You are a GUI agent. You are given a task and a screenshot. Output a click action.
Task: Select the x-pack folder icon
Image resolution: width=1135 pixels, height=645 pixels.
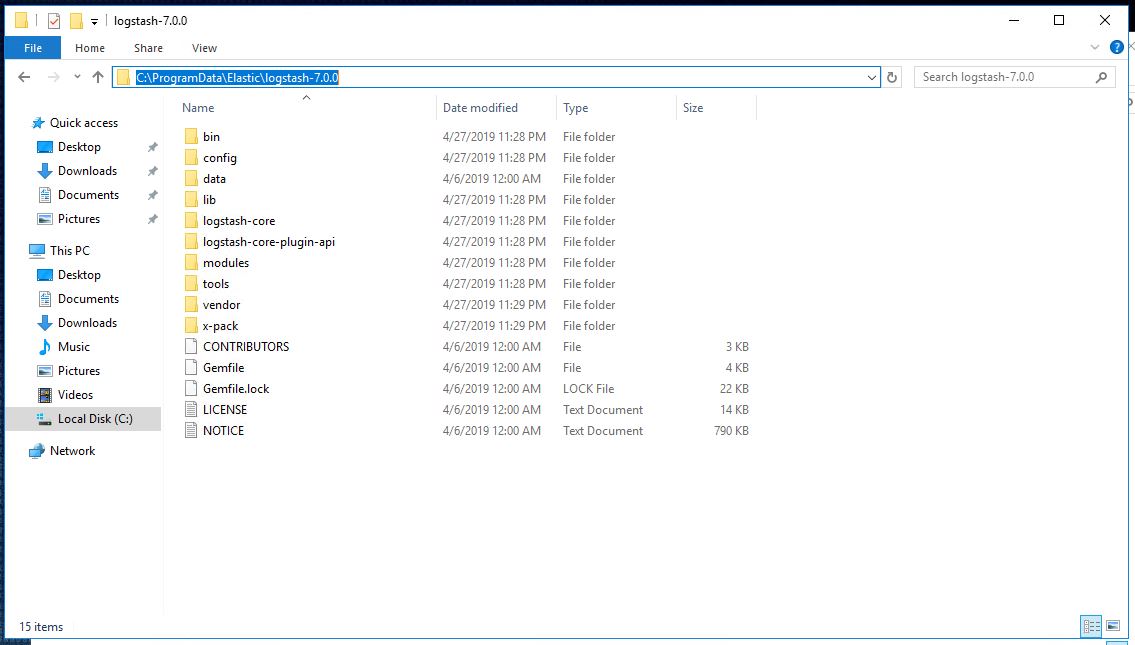click(191, 325)
